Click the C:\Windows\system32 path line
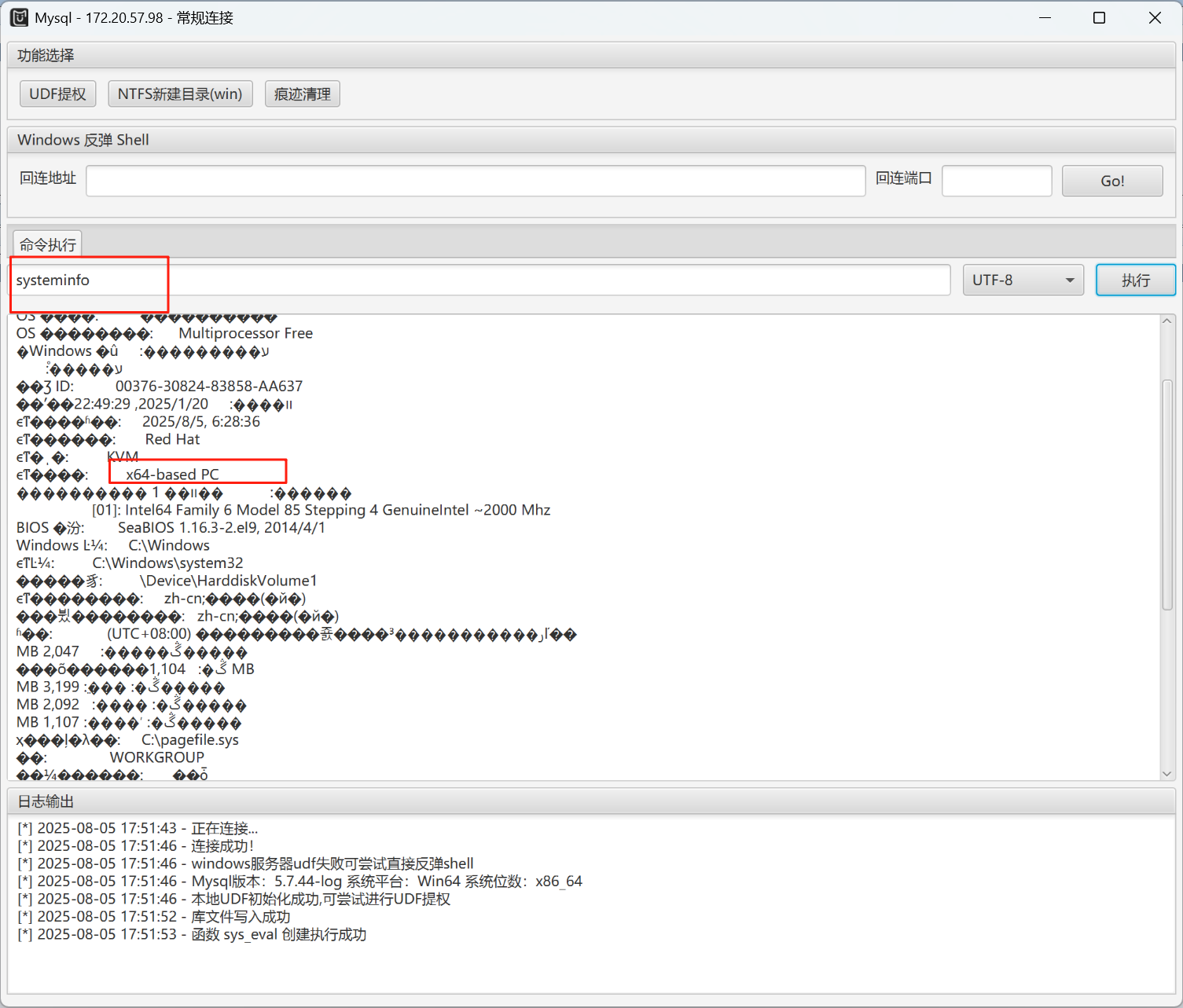This screenshot has width=1183, height=1008. point(167,563)
